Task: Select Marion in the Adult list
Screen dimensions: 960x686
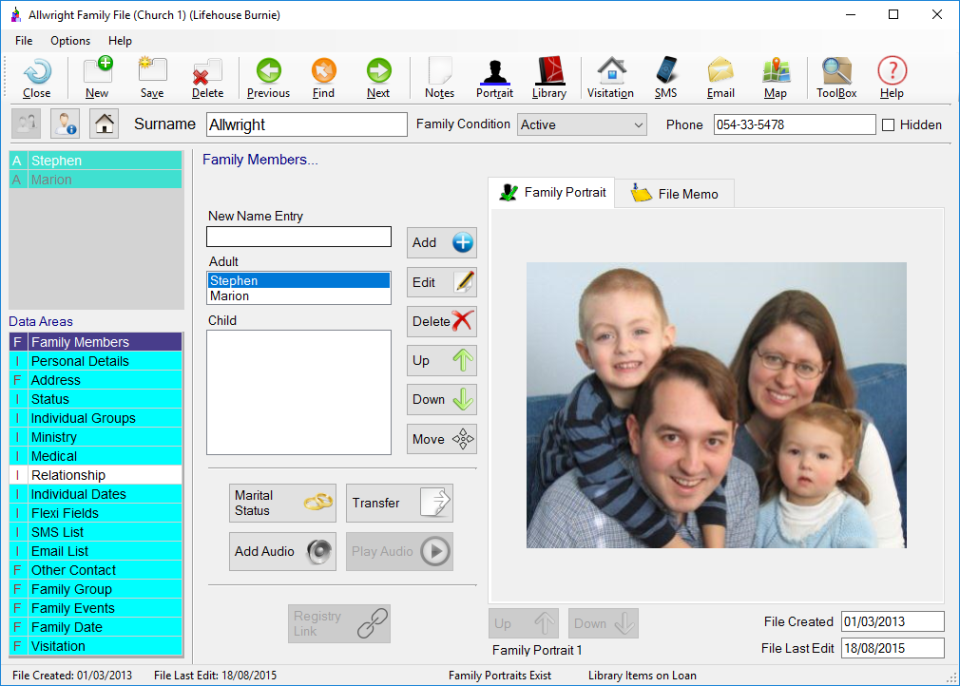Action: pyautogui.click(x=298, y=296)
